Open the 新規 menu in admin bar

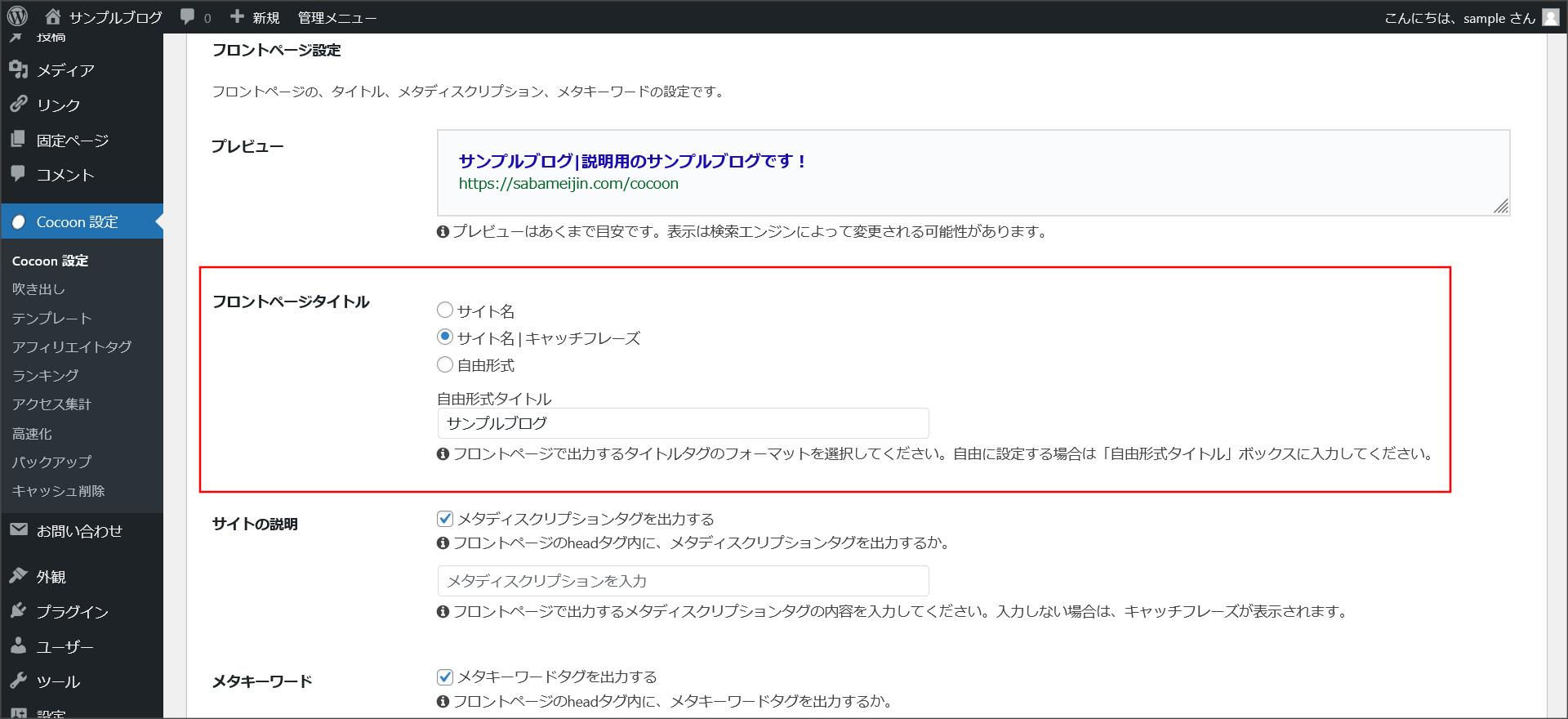coord(265,17)
